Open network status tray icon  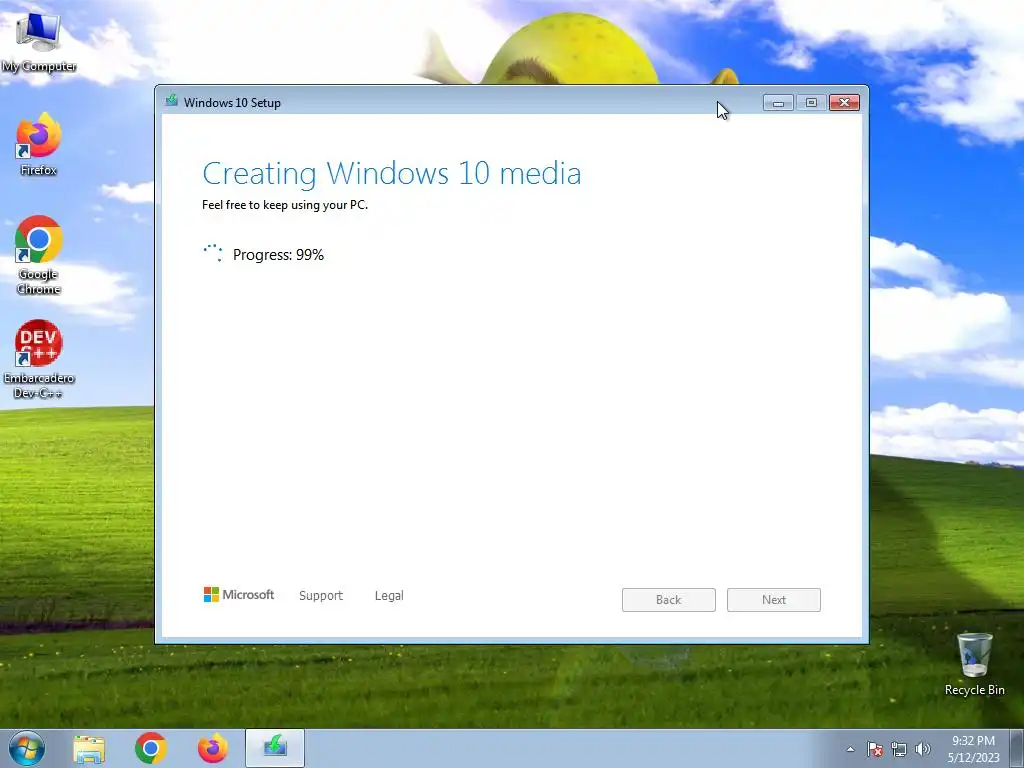[x=899, y=749]
